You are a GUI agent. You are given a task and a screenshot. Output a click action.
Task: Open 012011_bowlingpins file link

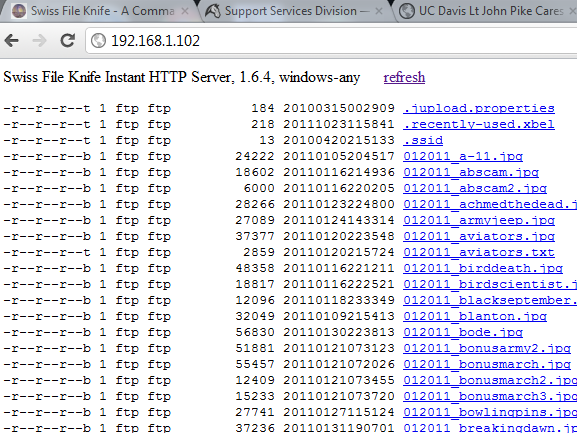click(x=490, y=412)
